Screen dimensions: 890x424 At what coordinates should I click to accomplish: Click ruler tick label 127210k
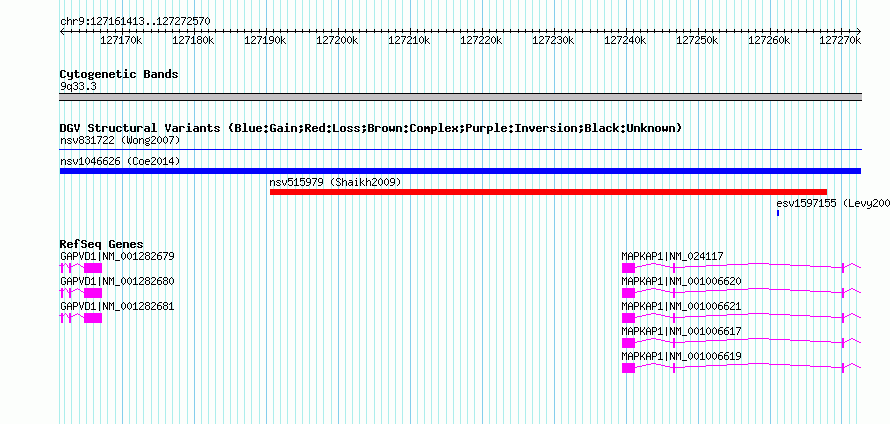[x=409, y=40]
